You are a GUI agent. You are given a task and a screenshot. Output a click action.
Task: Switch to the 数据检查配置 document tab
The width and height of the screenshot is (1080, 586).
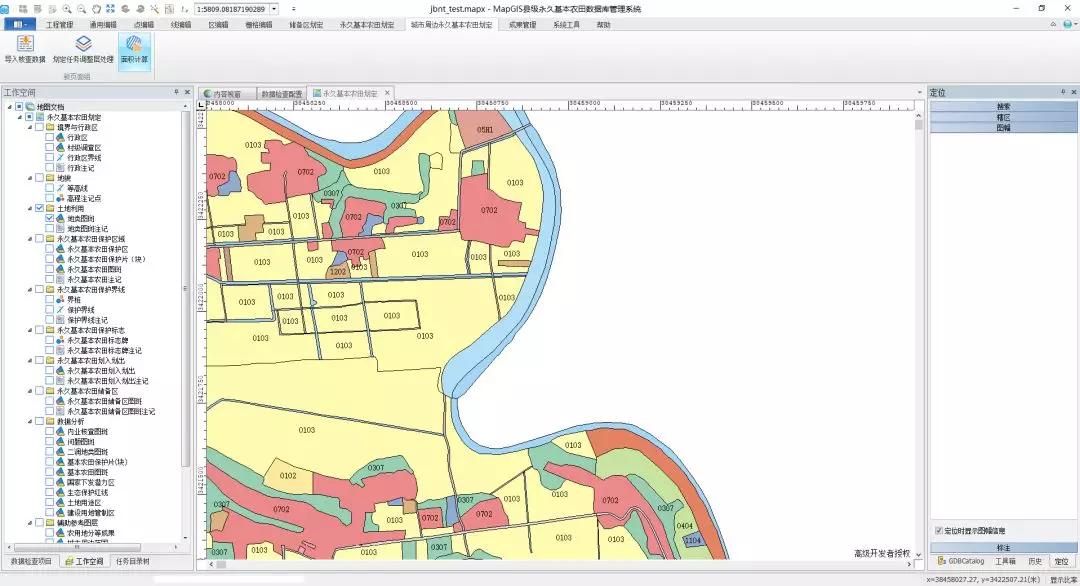(x=279, y=93)
